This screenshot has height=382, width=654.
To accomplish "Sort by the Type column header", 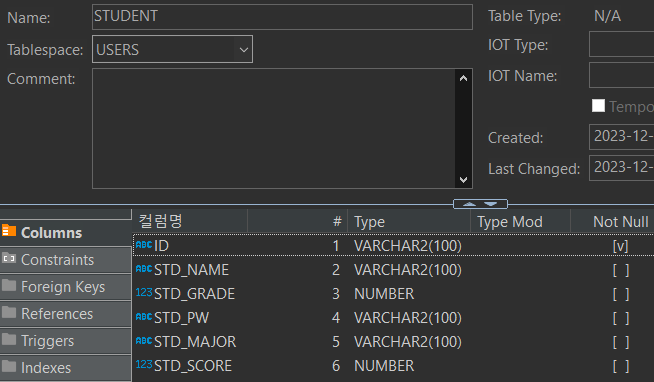I will tap(409, 221).
